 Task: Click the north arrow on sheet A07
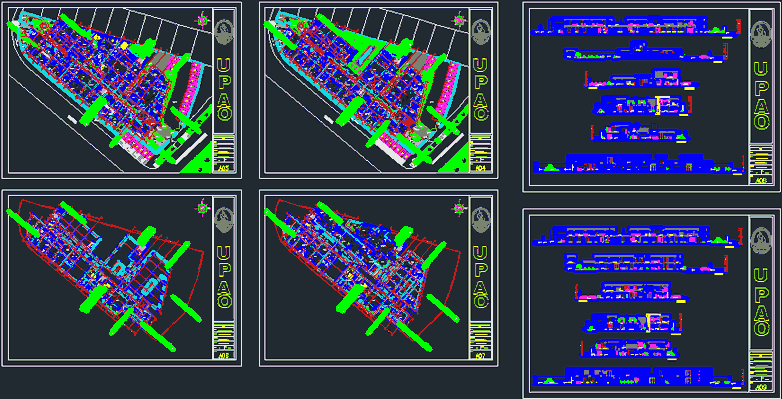459,208
